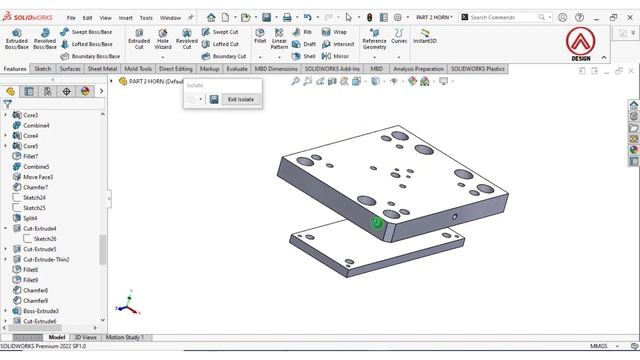Click the Exit Isolate button
Image resolution: width=640 pixels, height=360 pixels.
(x=241, y=100)
